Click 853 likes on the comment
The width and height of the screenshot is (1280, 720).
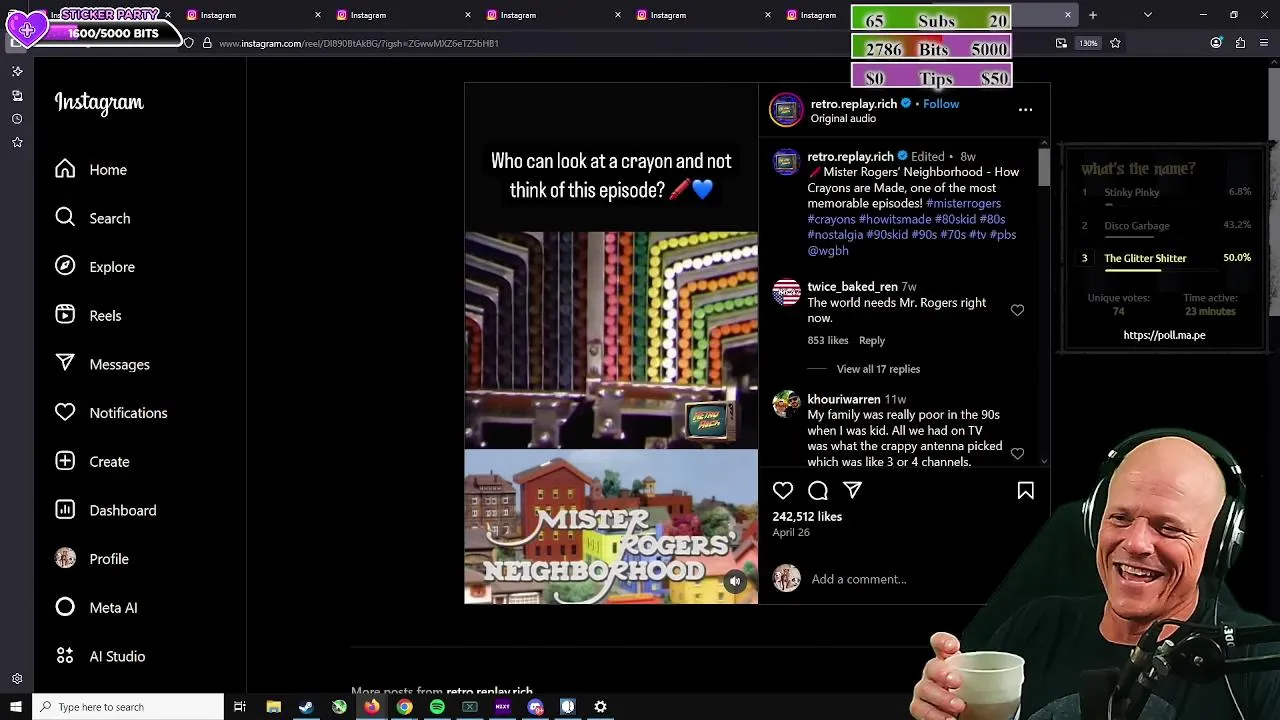coord(828,341)
